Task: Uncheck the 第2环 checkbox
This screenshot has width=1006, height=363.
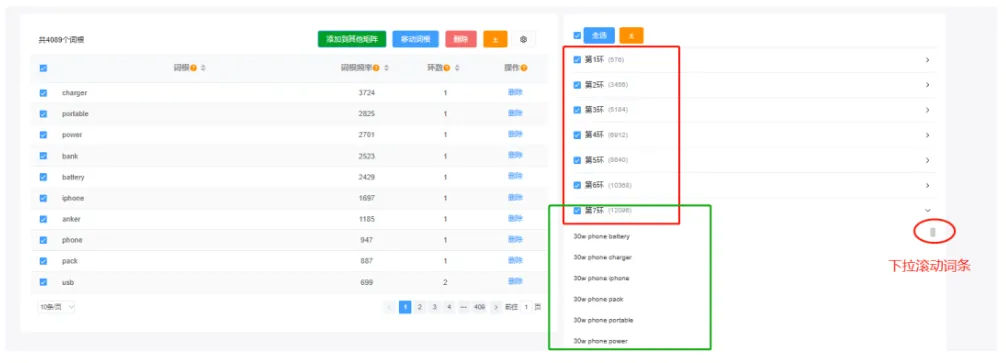Action: [577, 85]
